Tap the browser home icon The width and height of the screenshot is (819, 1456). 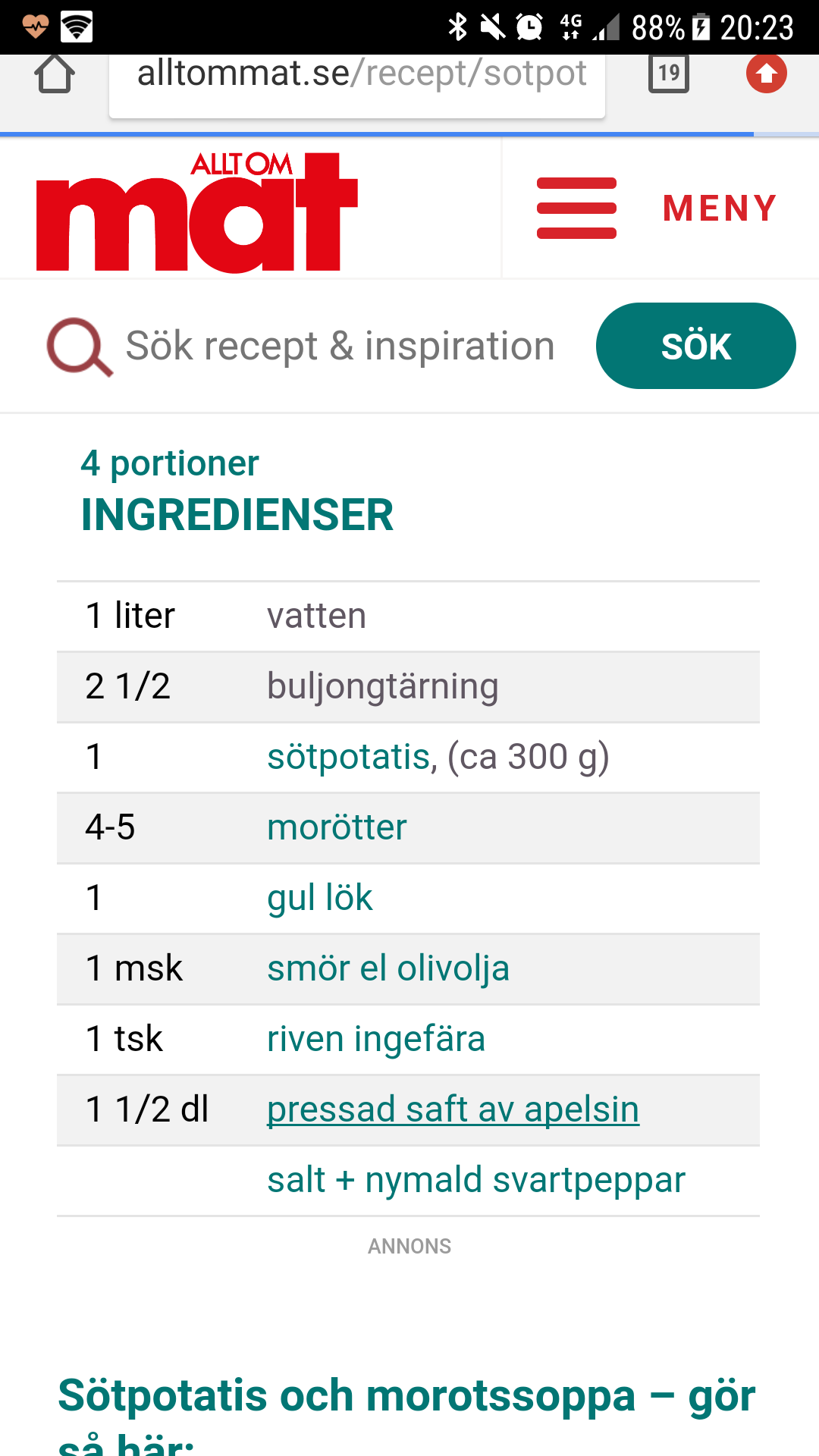tap(55, 74)
